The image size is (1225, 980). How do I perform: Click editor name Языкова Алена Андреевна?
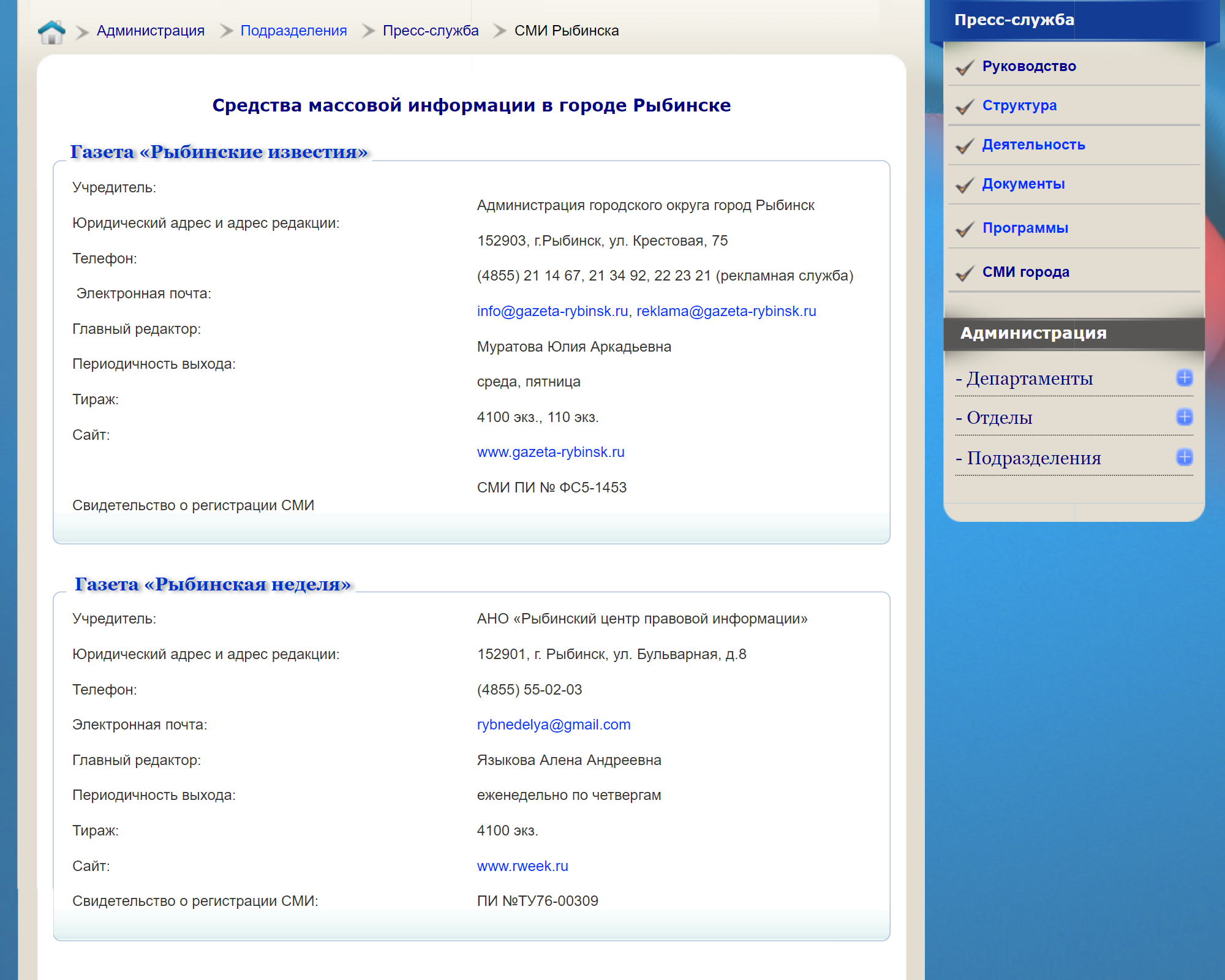(569, 760)
